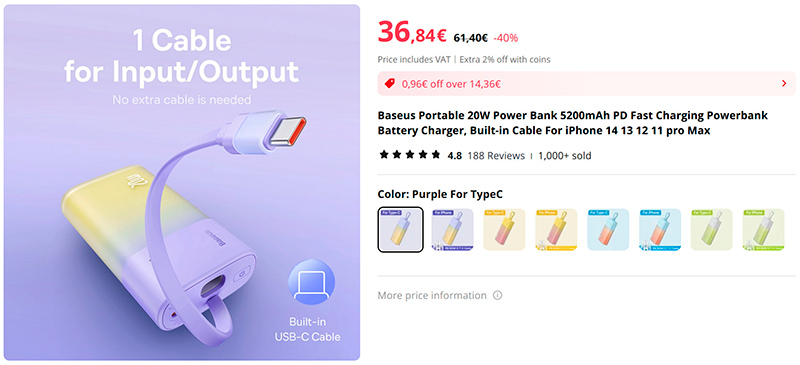This screenshot has width=800, height=365.
Task: Click the Built-in USB-C Cable circle icon
Action: pos(311,282)
